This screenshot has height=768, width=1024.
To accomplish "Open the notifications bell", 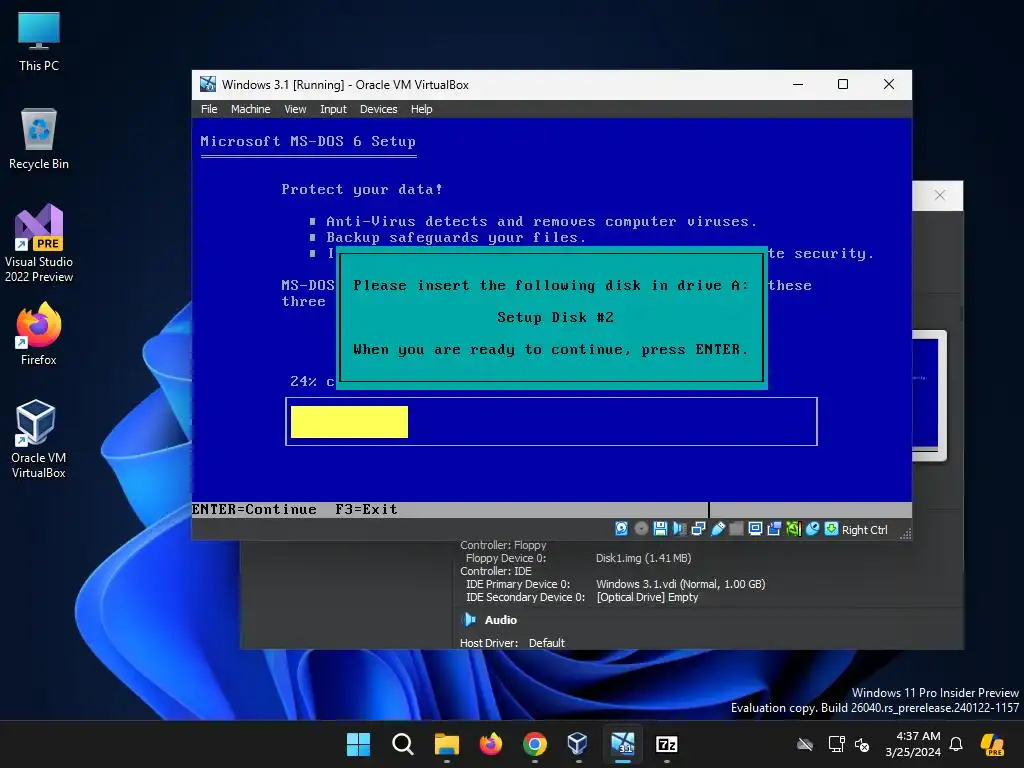I will point(956,744).
